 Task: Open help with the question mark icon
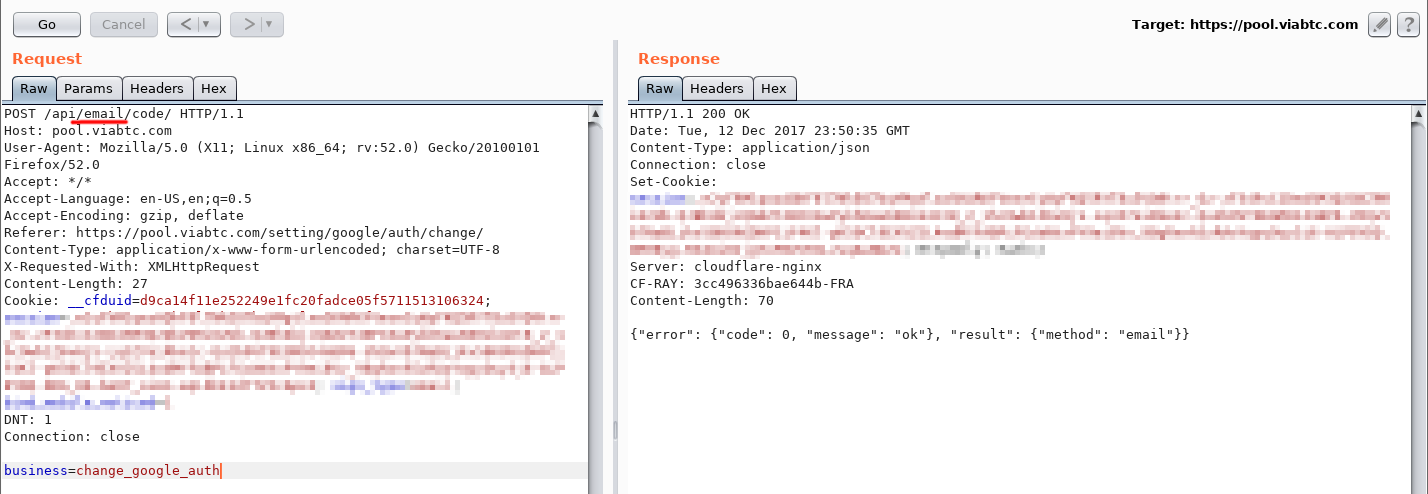click(x=1406, y=24)
